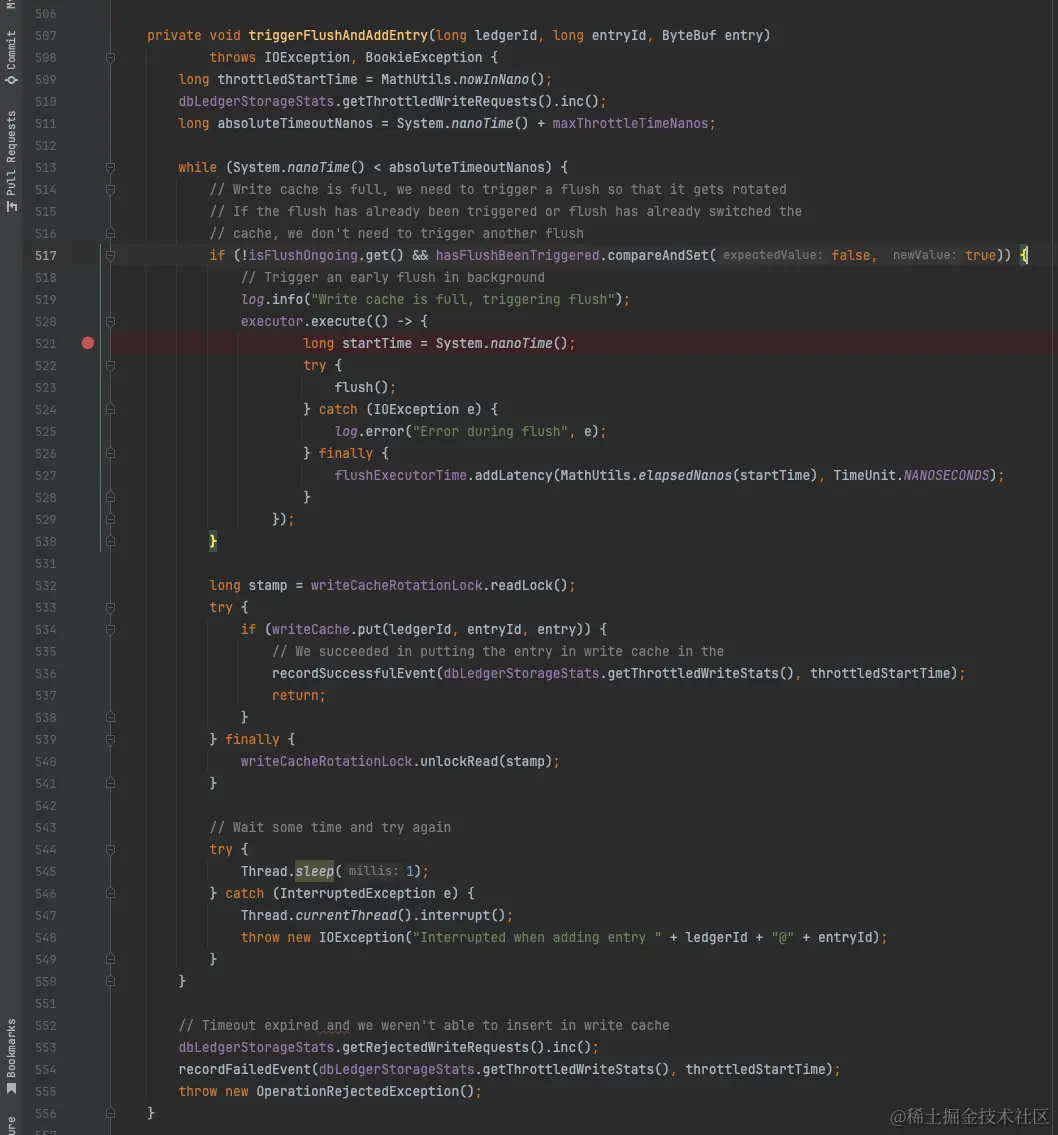
Task: Open the Pull Requests tool window tab
Action: (11, 161)
